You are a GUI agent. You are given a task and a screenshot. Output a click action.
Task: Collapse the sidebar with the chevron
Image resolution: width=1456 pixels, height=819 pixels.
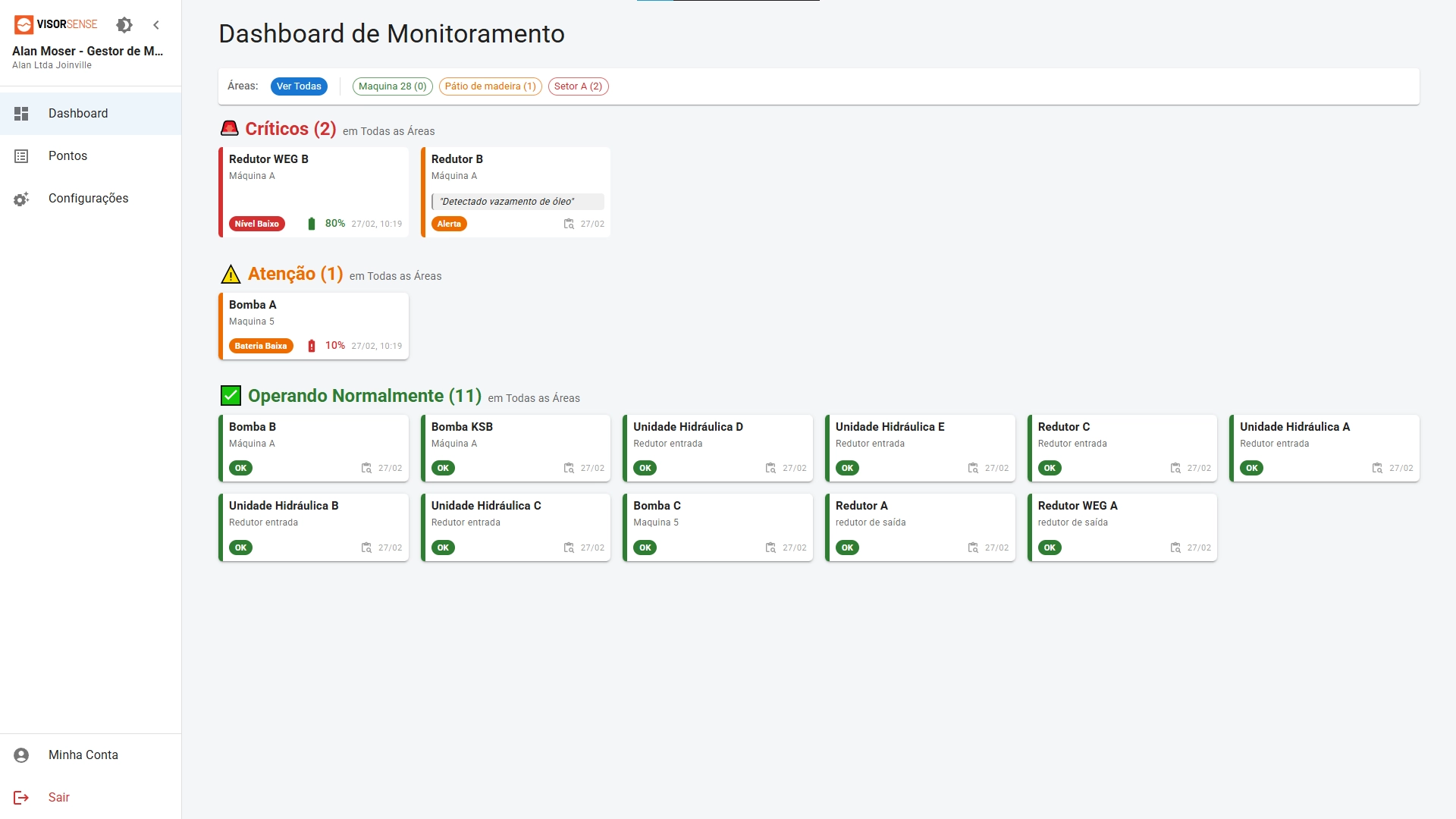156,24
